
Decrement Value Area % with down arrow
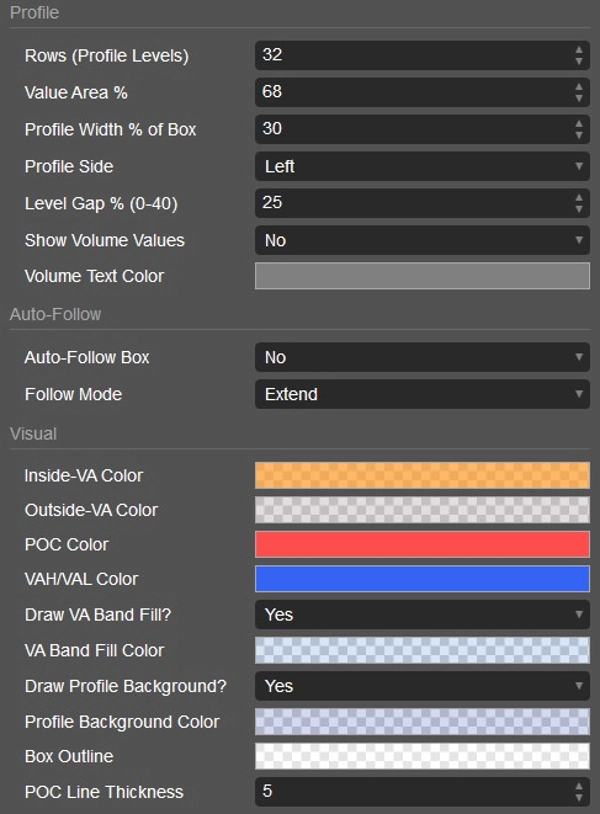[x=580, y=97]
